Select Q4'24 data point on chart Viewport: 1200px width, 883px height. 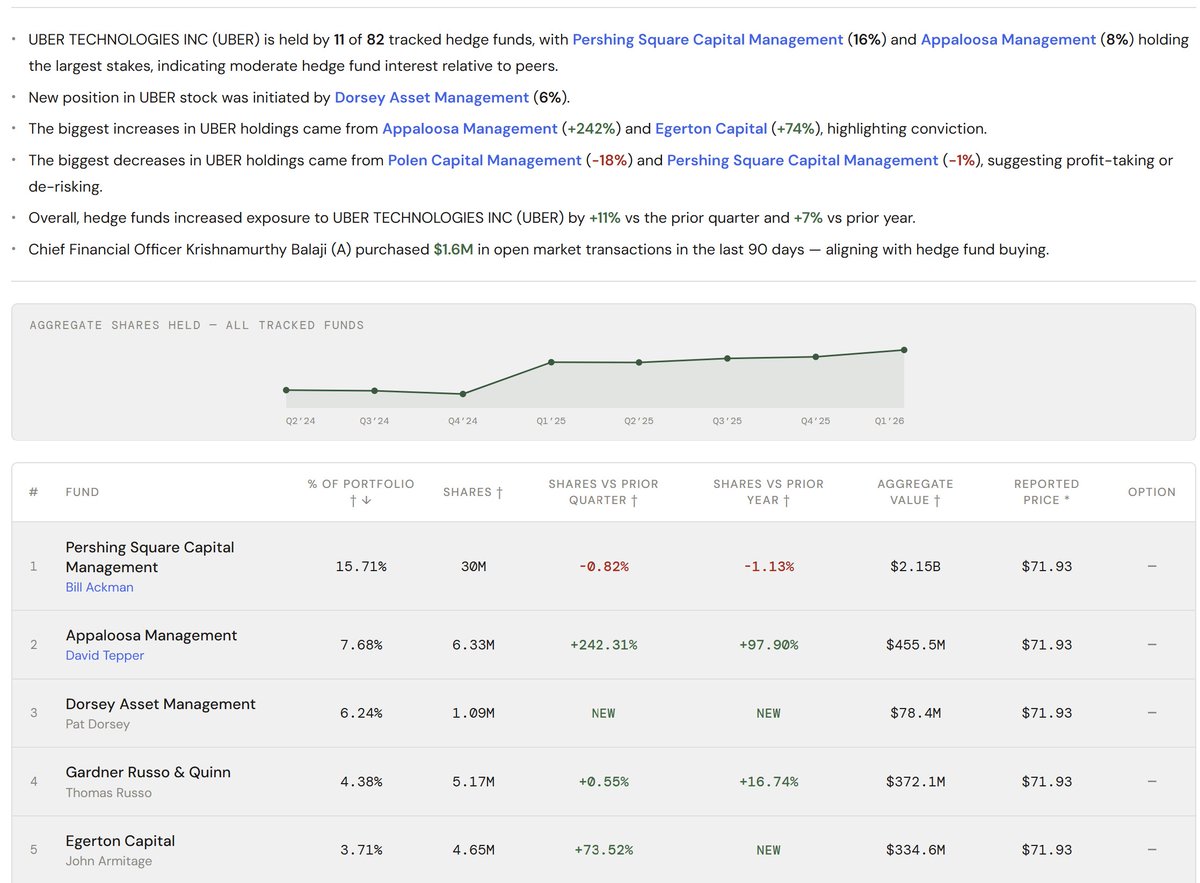click(462, 394)
